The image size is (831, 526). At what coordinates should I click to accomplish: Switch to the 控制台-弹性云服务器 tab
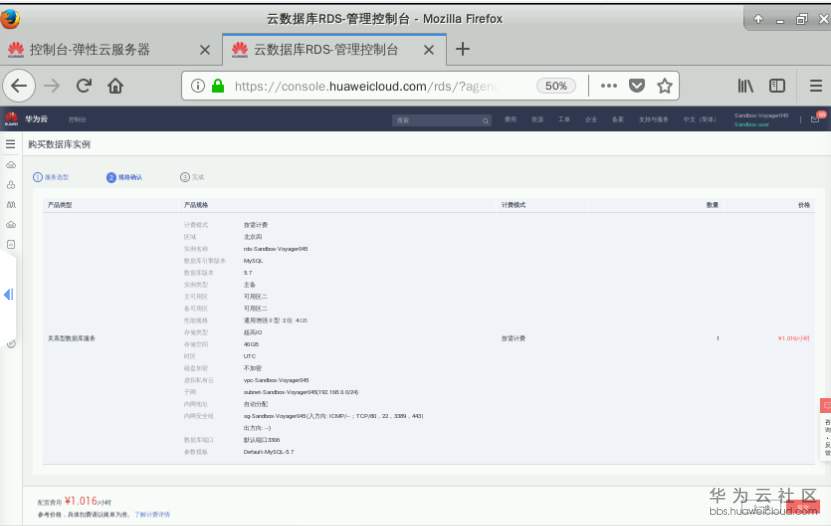coord(111,50)
